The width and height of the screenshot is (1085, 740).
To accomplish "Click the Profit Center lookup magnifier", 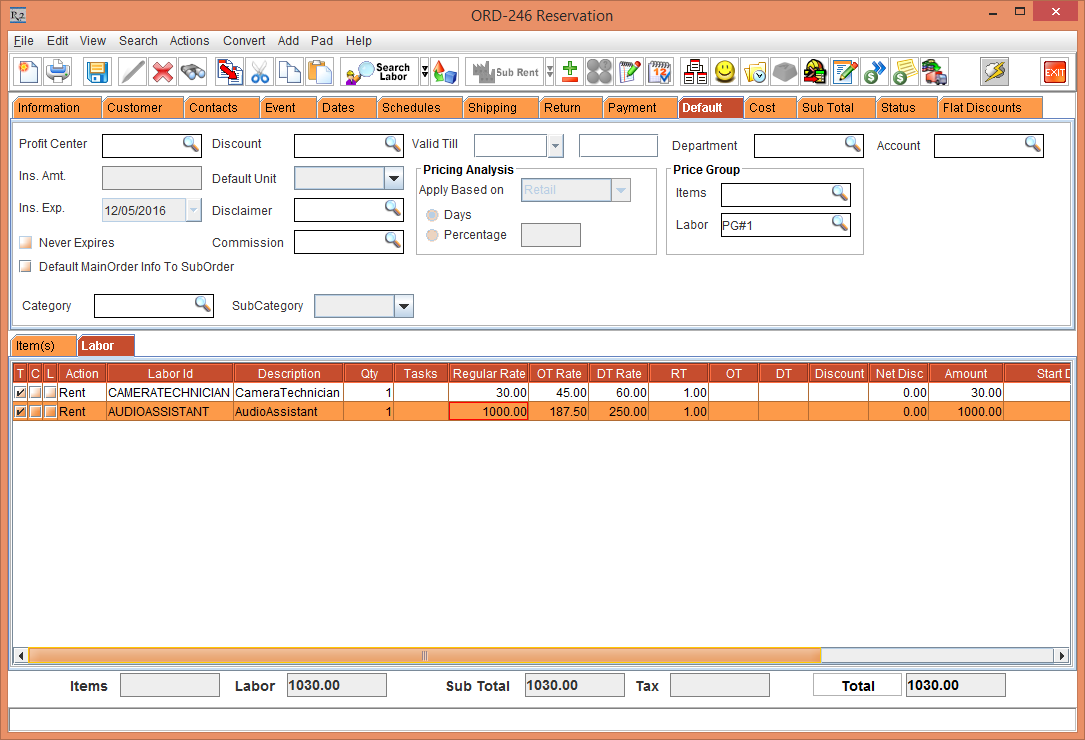I will pos(190,145).
